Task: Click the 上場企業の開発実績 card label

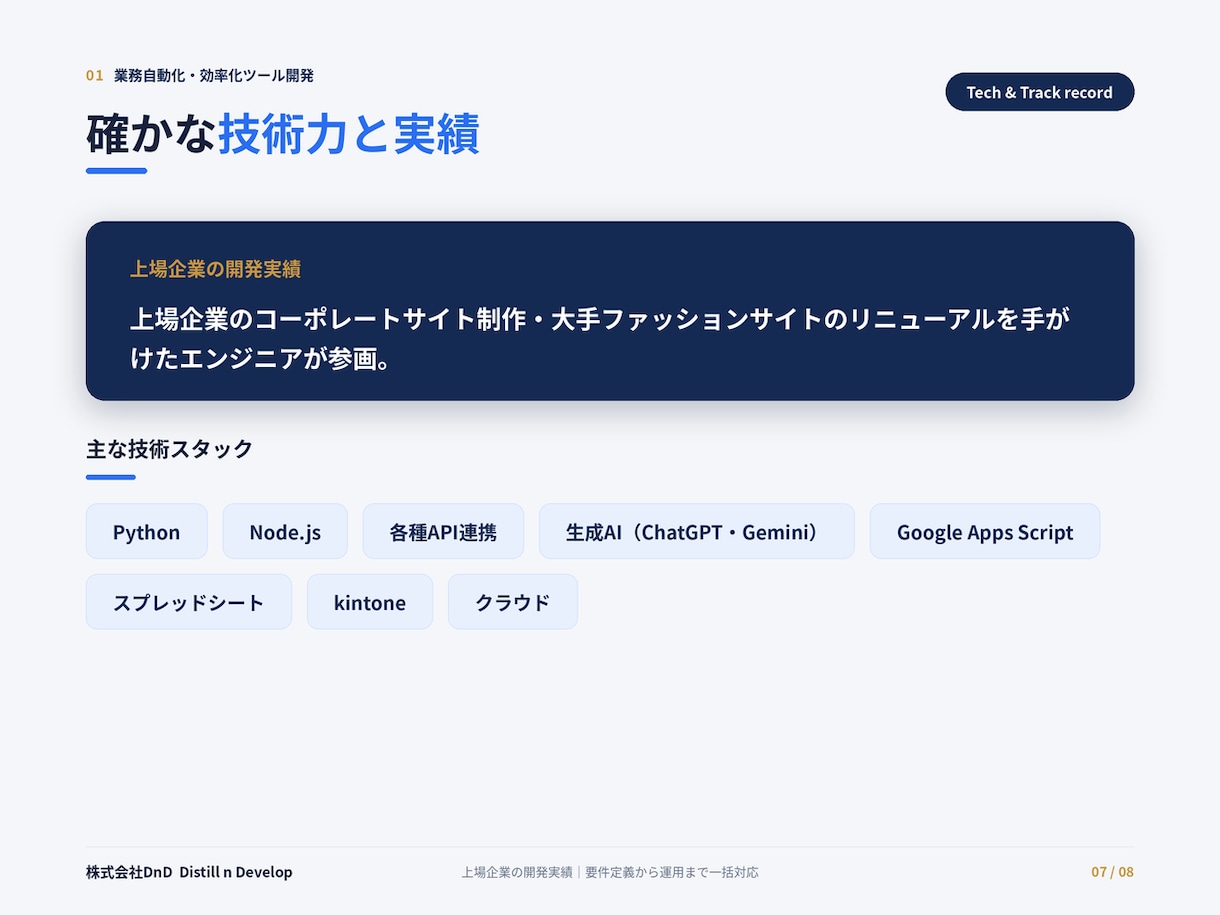Action: (215, 269)
